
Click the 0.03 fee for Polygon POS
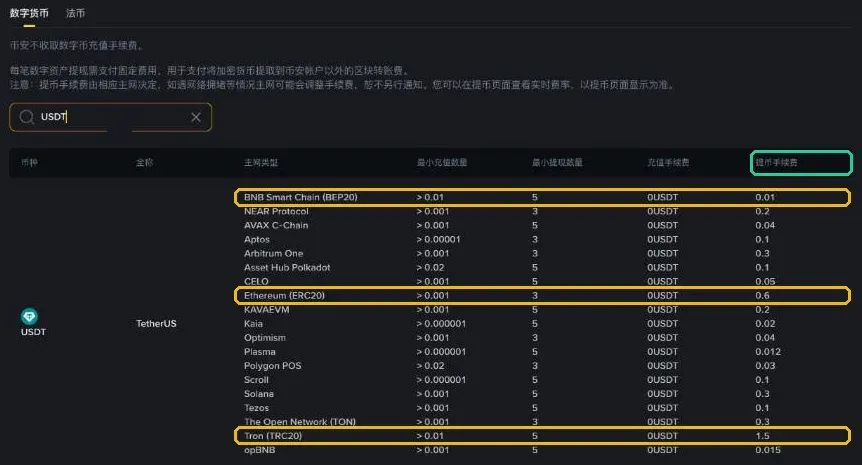coord(765,366)
